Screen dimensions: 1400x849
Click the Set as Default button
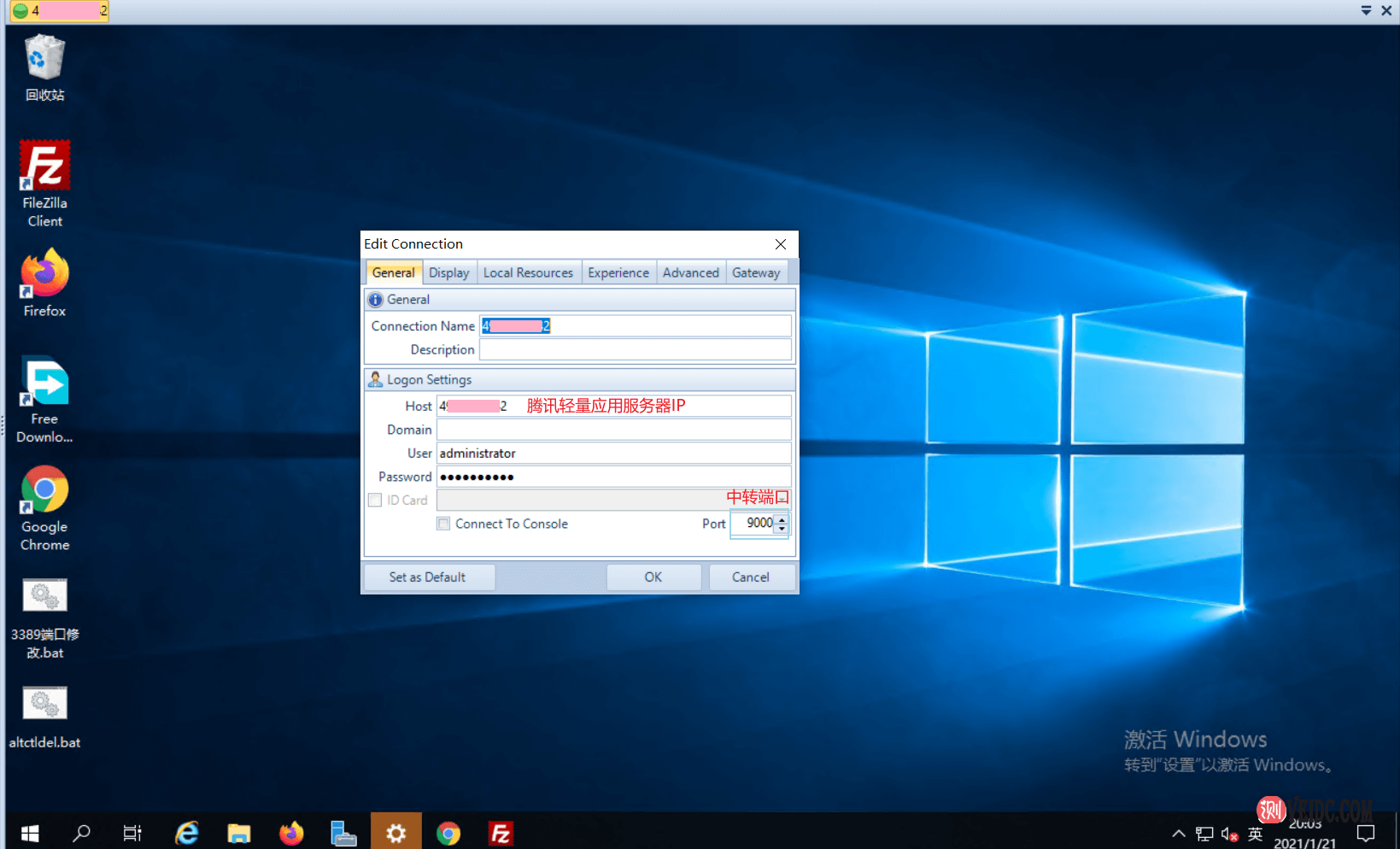coord(428,577)
